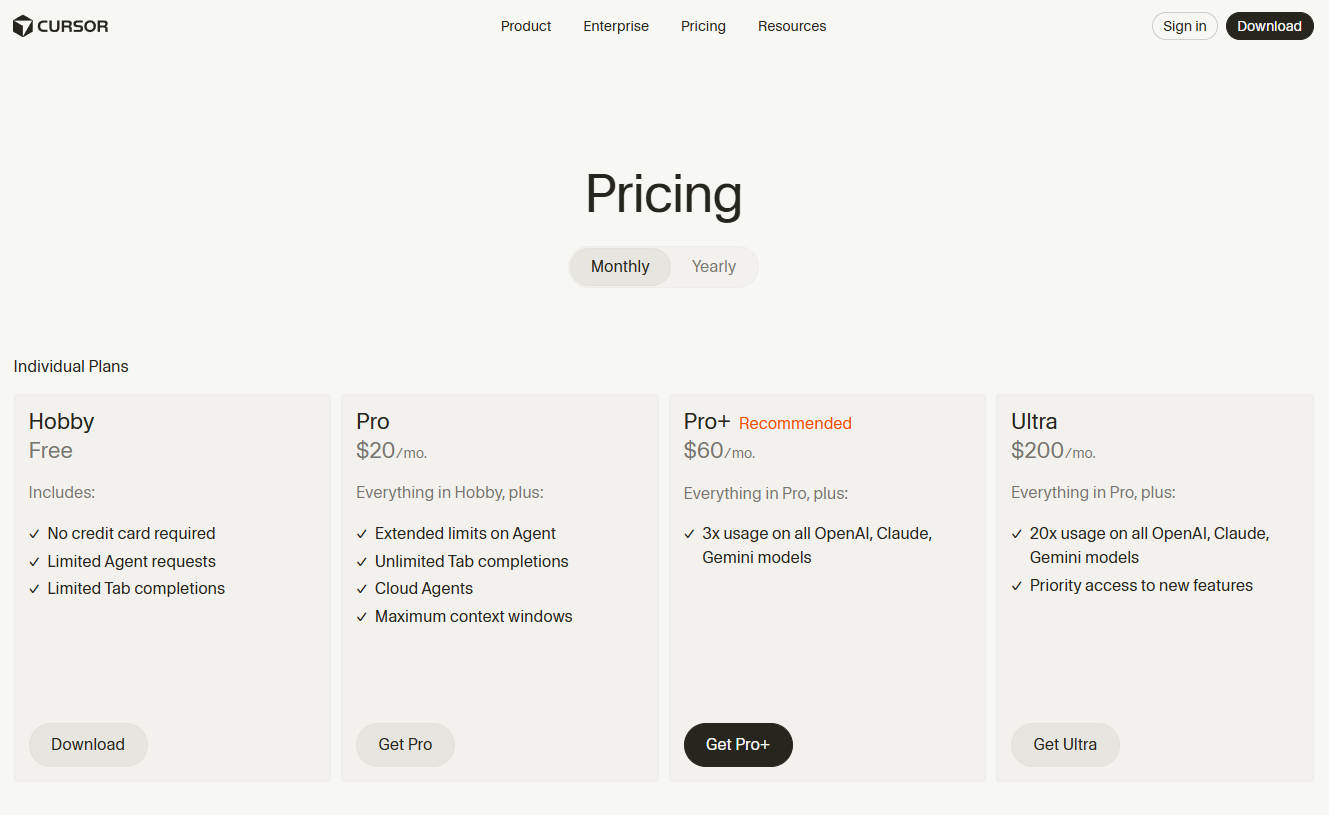Screen dimensions: 1329x815
Task: Click the checkmark beside Limited Agent requests
Action: pos(33,561)
